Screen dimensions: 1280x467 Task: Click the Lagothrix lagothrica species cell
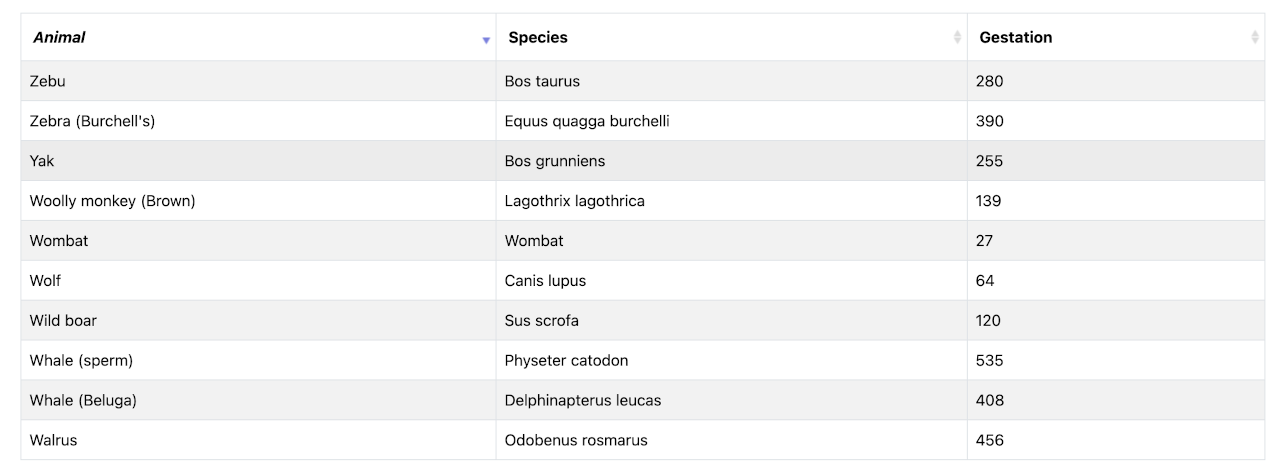point(574,201)
